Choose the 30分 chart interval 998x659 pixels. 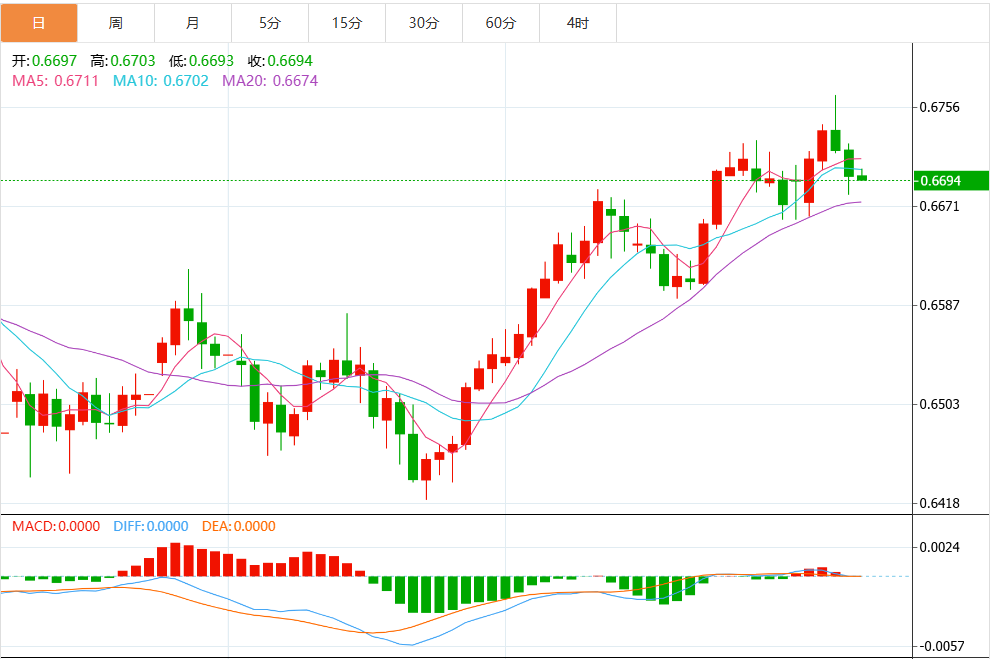tap(423, 22)
